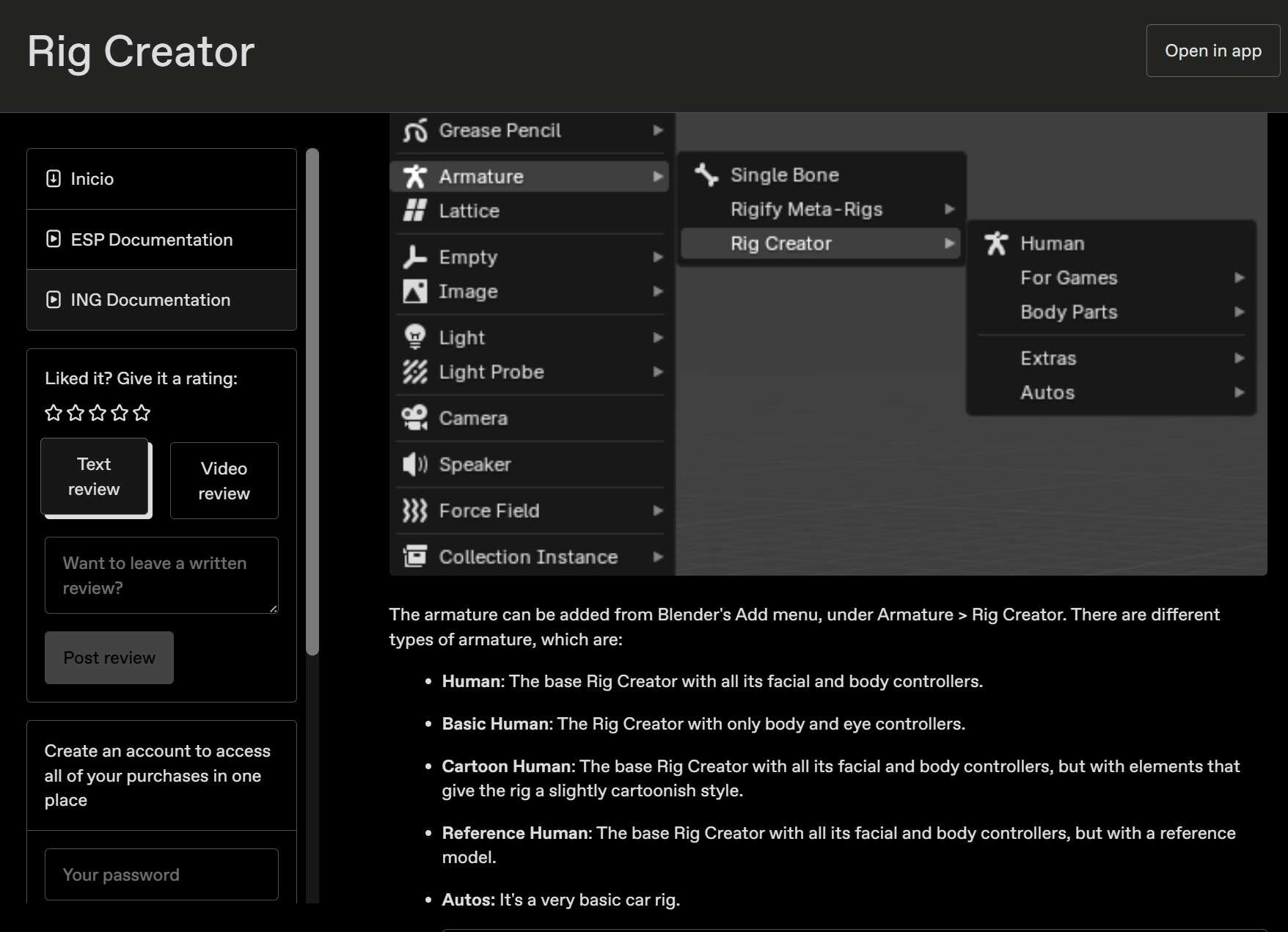Click the 'Cartoon Human' bullet heading
This screenshot has width=1288, height=932.
click(508, 766)
